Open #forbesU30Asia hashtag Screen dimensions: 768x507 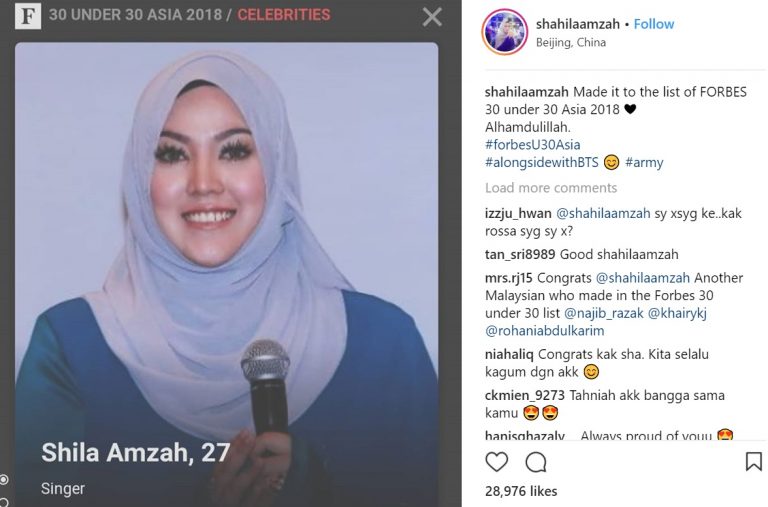click(x=532, y=145)
